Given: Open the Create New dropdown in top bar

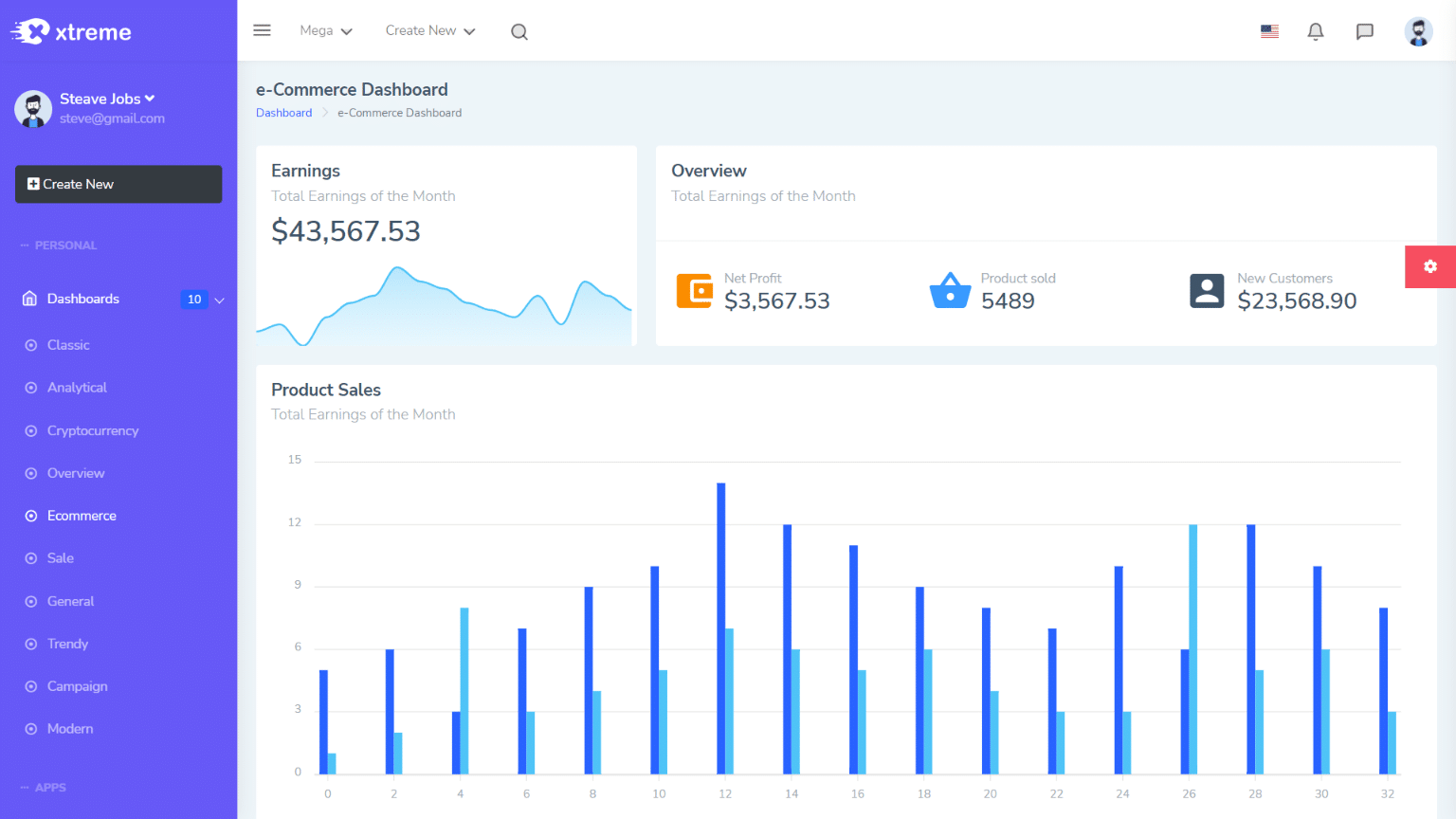Looking at the screenshot, I should point(430,30).
